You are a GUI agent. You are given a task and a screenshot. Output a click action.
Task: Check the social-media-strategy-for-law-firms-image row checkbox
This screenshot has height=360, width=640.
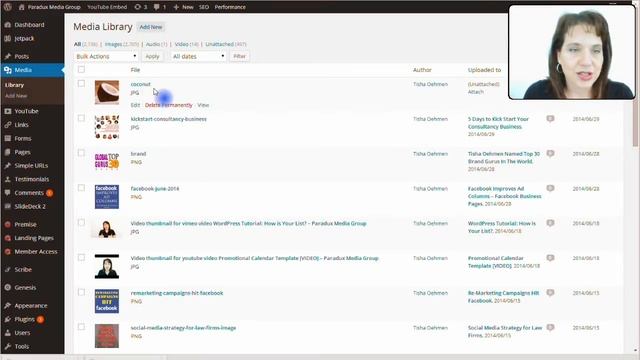(81, 327)
